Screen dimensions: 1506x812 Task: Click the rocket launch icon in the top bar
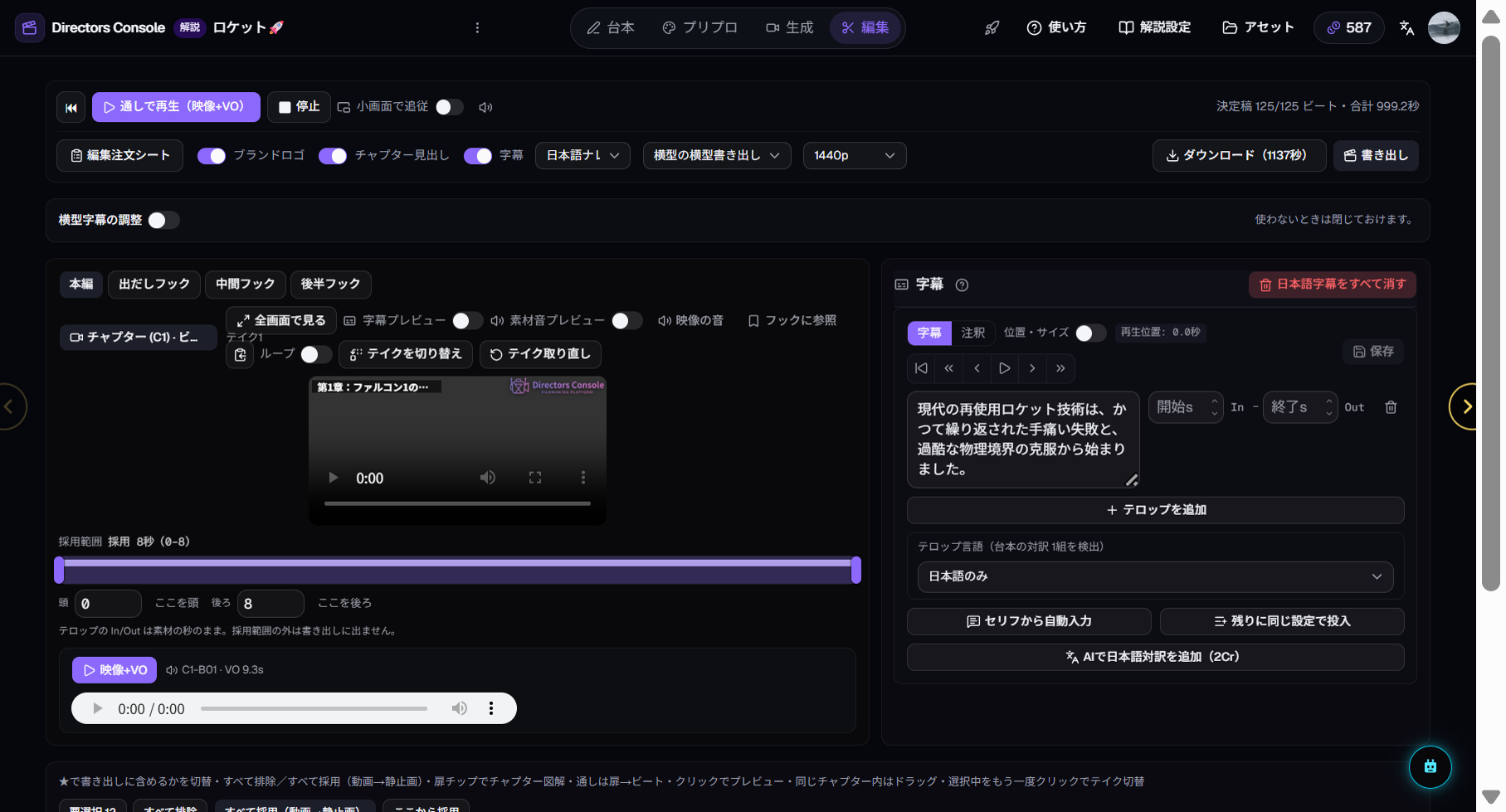992,27
